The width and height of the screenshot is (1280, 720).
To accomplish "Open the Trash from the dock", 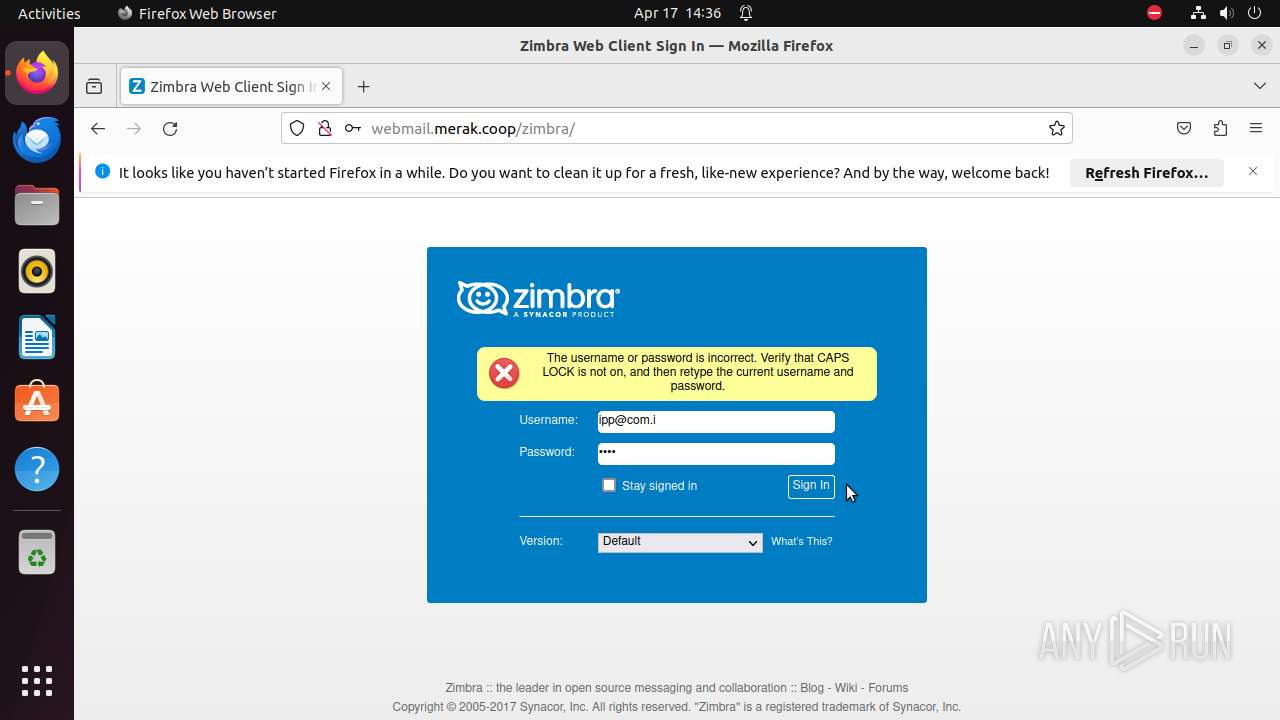I will point(37,553).
